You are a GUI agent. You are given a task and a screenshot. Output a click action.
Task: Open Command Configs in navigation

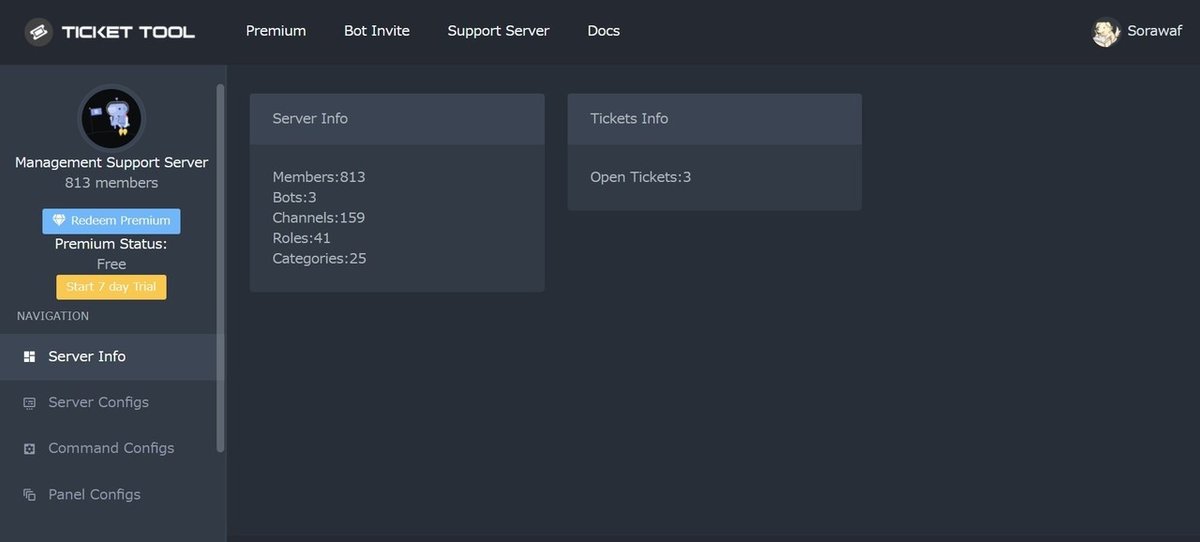[108, 449]
